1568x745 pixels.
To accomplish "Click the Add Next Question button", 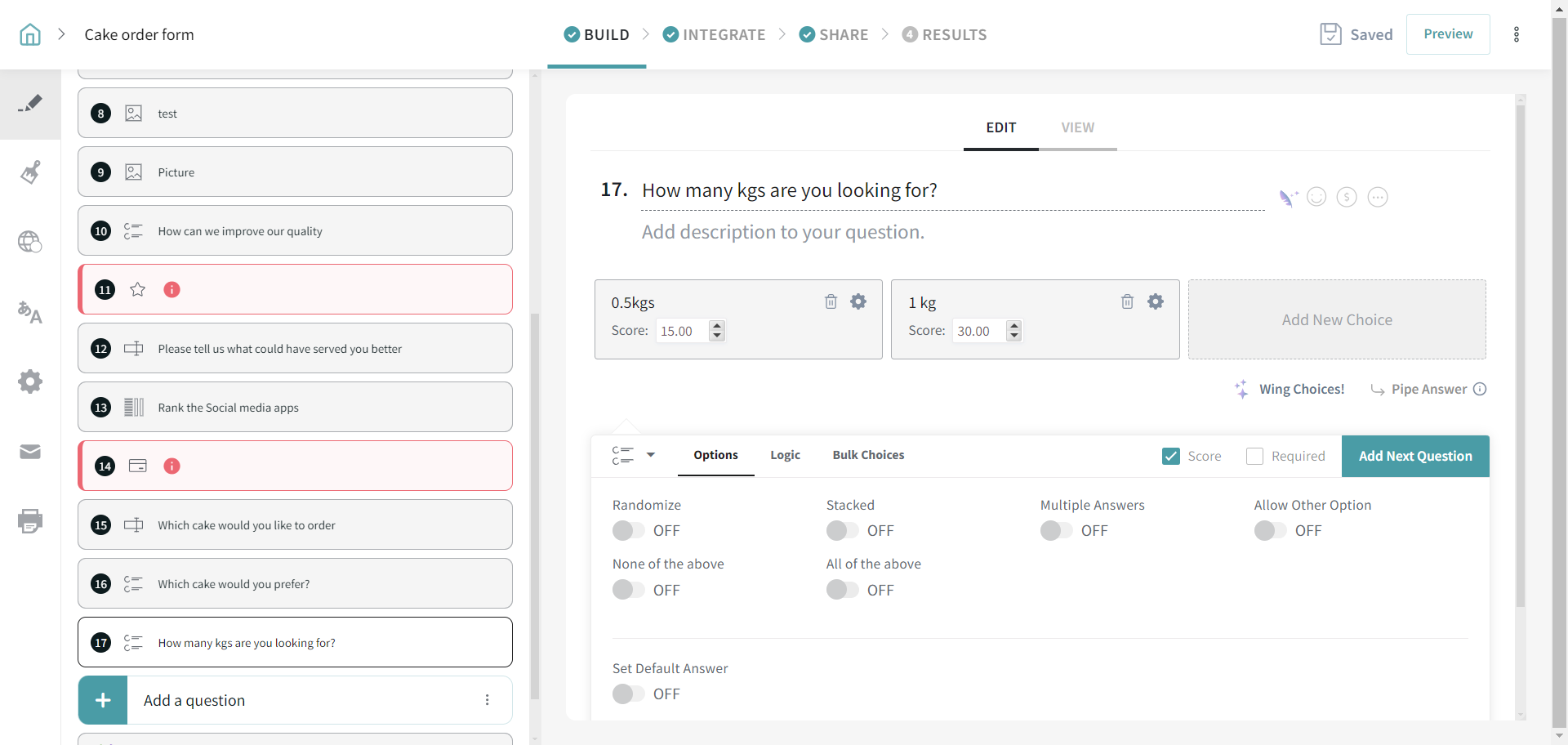I will [1414, 456].
